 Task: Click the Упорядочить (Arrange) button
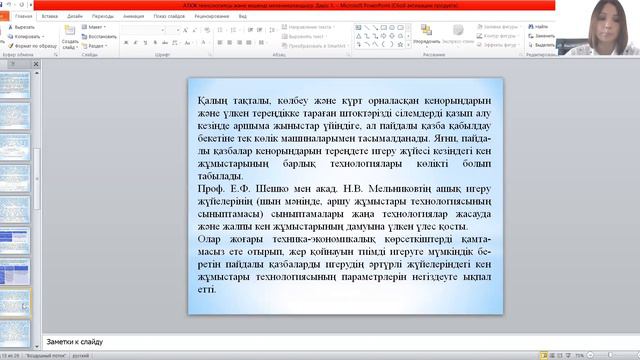[x=427, y=35]
